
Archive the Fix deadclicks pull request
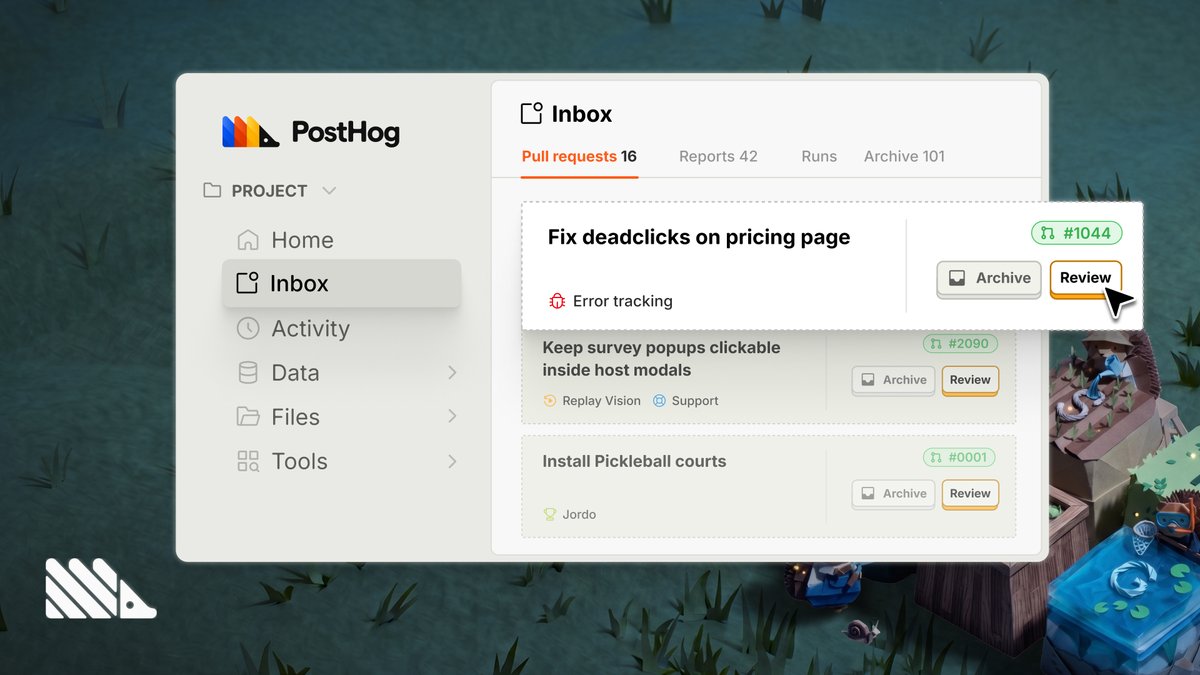click(989, 279)
